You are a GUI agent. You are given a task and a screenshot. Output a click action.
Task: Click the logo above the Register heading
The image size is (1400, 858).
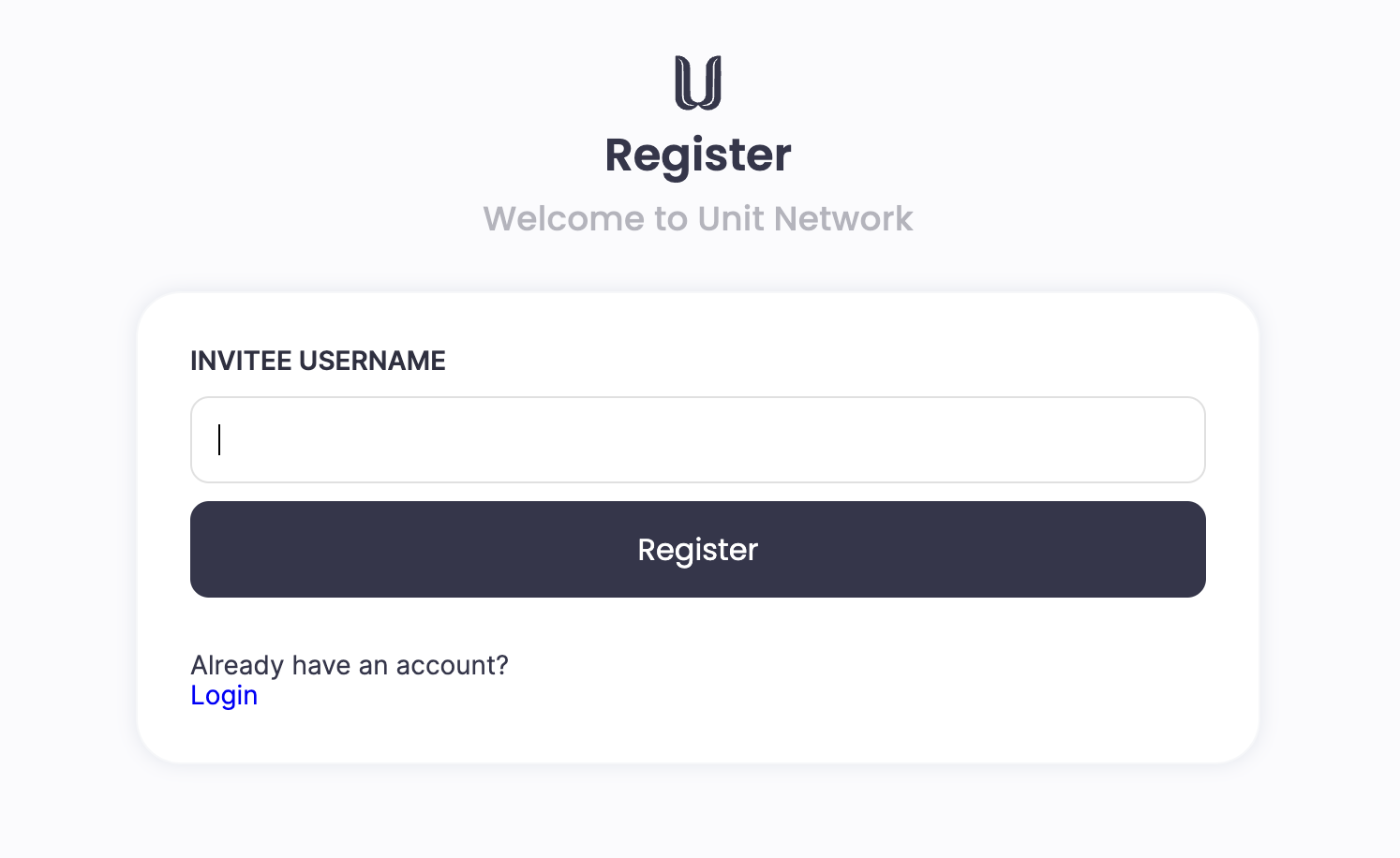click(698, 82)
